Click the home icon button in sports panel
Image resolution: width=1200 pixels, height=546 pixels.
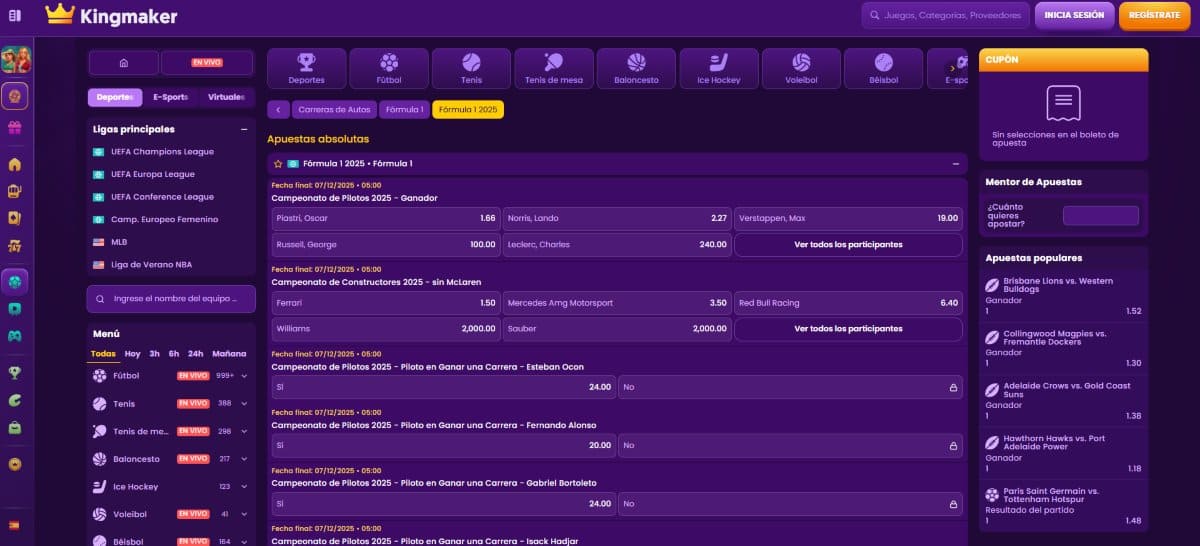(123, 63)
